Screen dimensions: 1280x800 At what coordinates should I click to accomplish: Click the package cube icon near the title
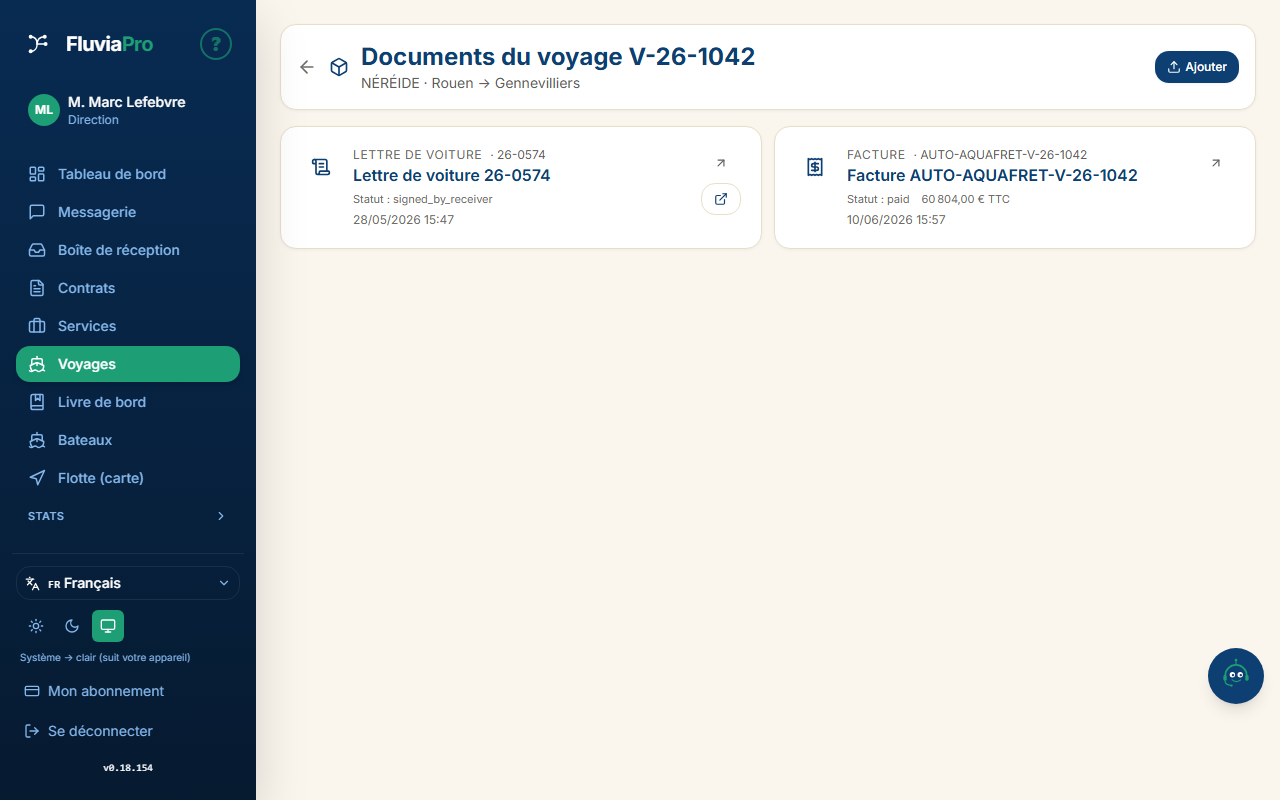click(x=339, y=67)
